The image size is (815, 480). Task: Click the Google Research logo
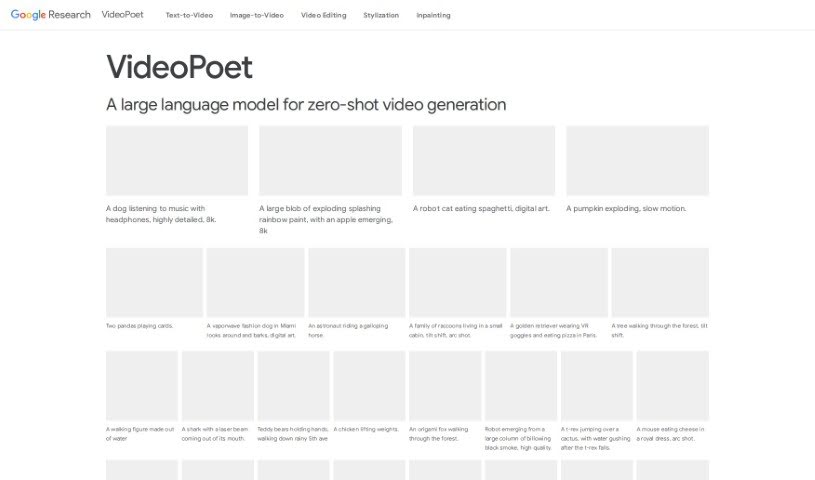pyautogui.click(x=50, y=15)
